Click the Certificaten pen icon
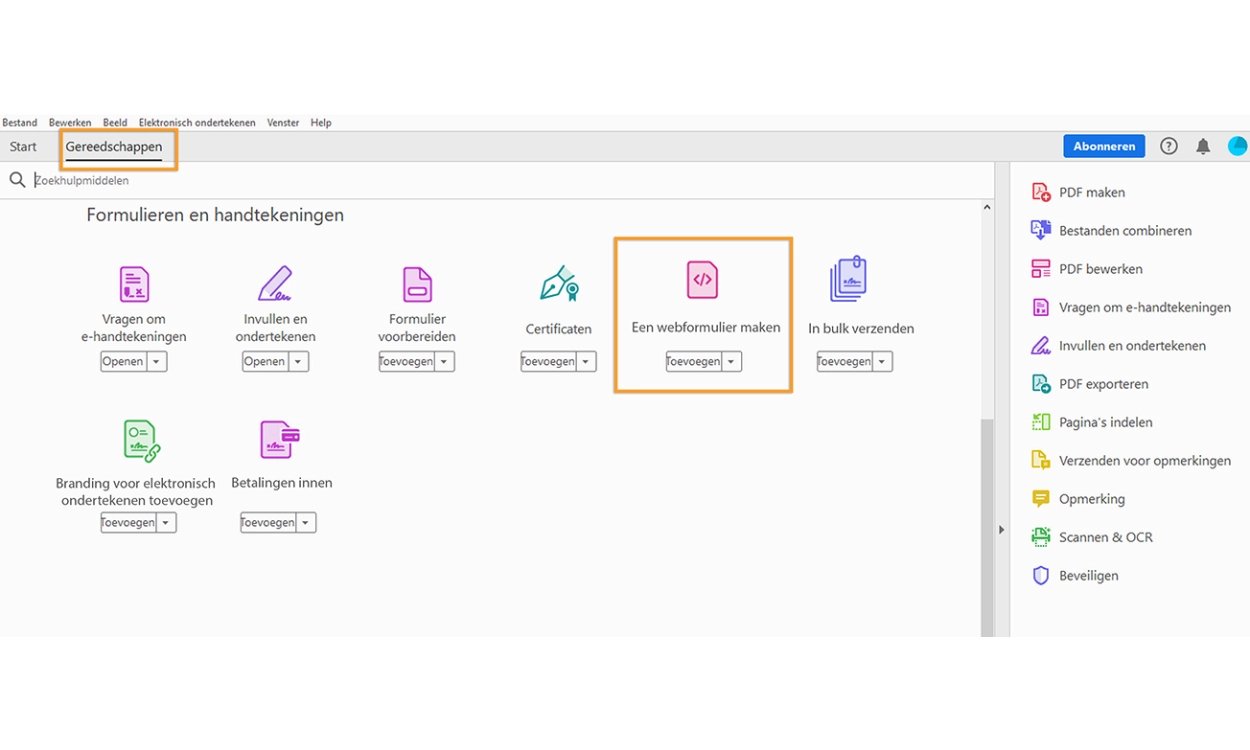The image size is (1250, 750). pos(559,284)
